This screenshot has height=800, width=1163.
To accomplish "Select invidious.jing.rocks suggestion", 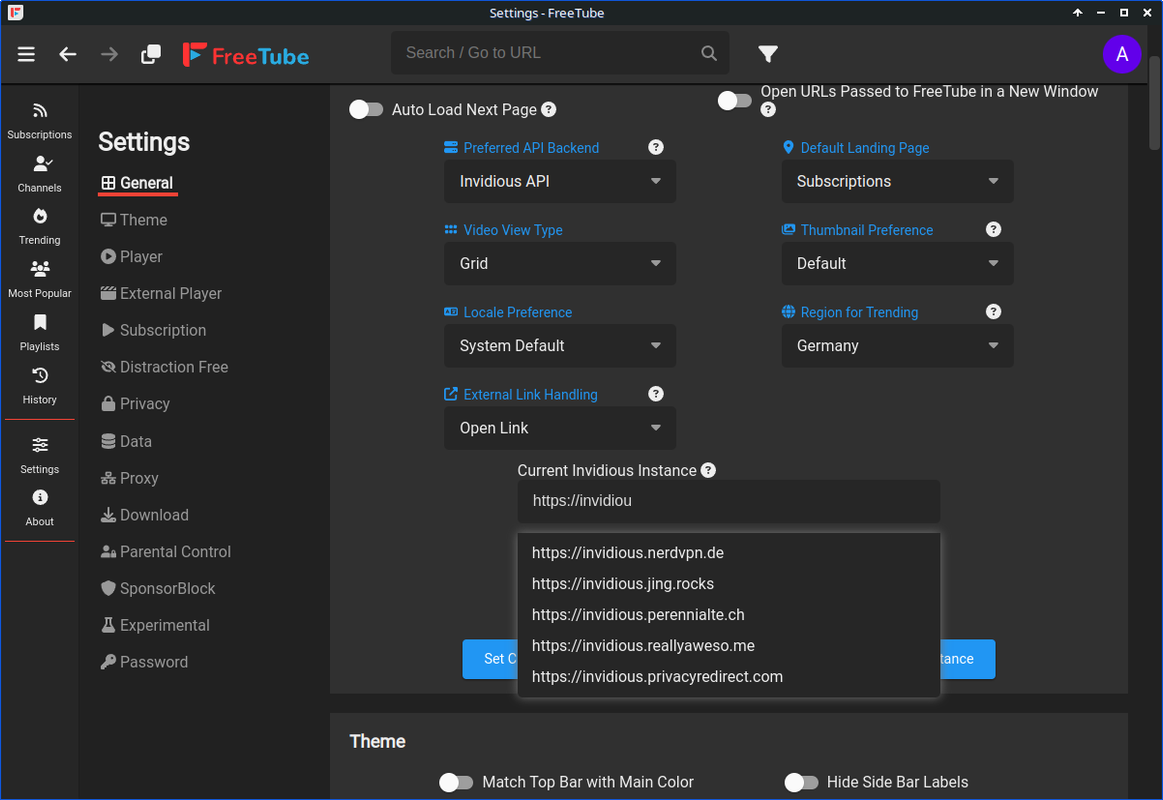I will pyautogui.click(x=728, y=584).
